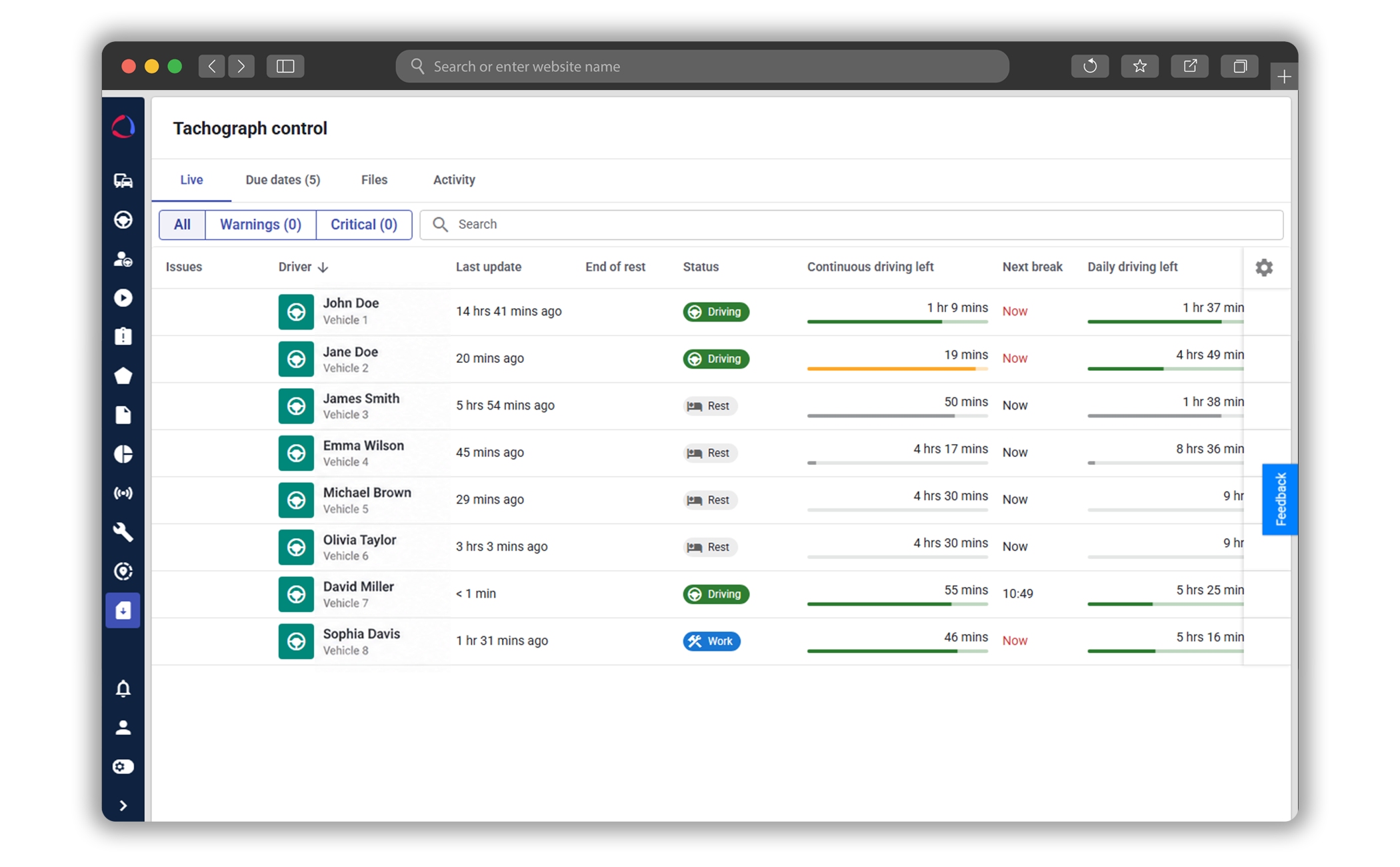1400x867 pixels.
Task: Click the driver Search field
Action: [851, 225]
